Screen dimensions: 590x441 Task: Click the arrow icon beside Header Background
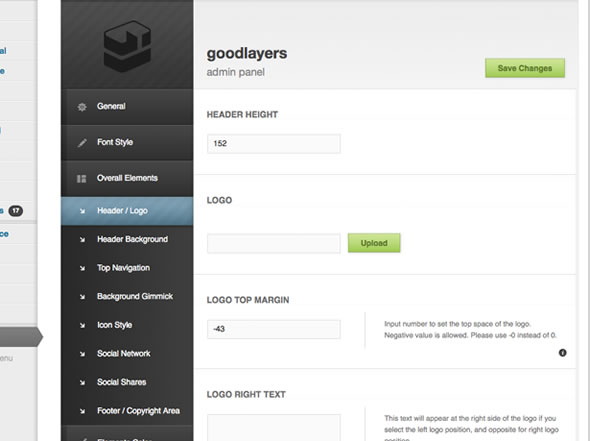82,240
